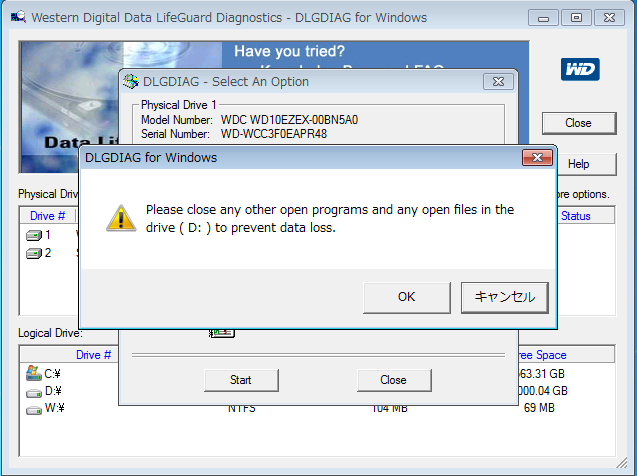This screenshot has height=476, width=637.
Task: Close the Select An Option dialog with X
Action: click(498, 82)
